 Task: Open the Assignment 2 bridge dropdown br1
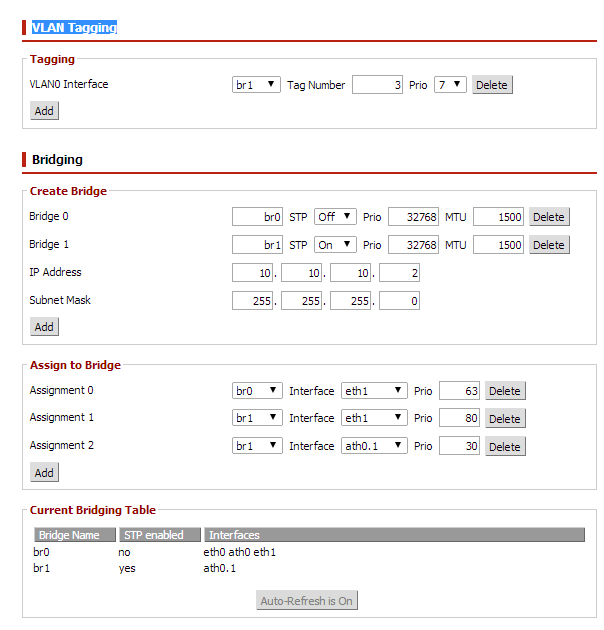pos(257,446)
